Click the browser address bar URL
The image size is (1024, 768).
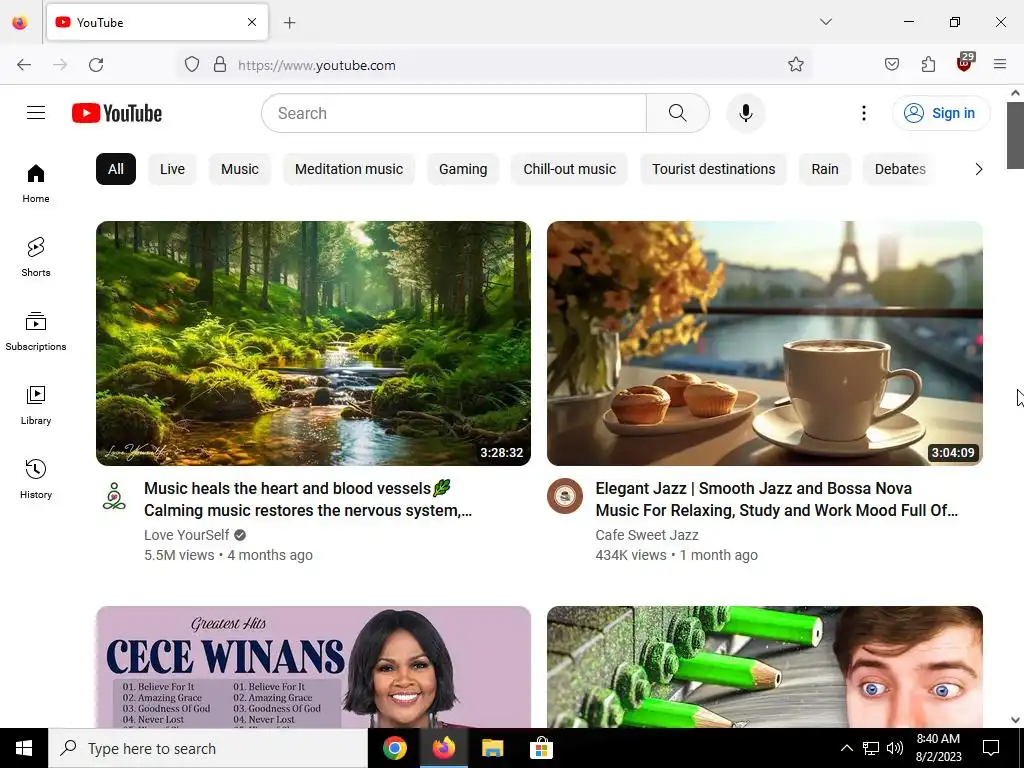coord(317,65)
